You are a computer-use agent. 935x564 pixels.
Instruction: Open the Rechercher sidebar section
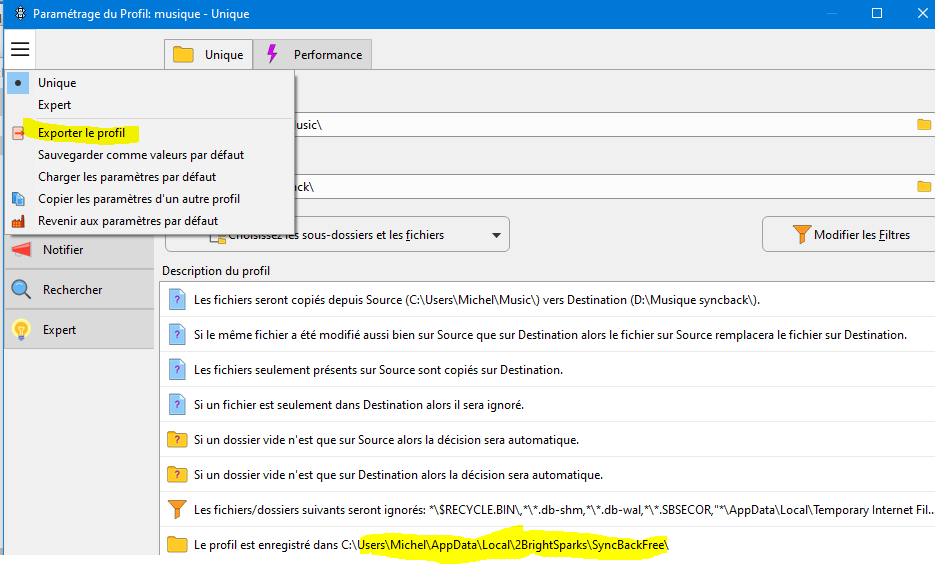click(80, 290)
